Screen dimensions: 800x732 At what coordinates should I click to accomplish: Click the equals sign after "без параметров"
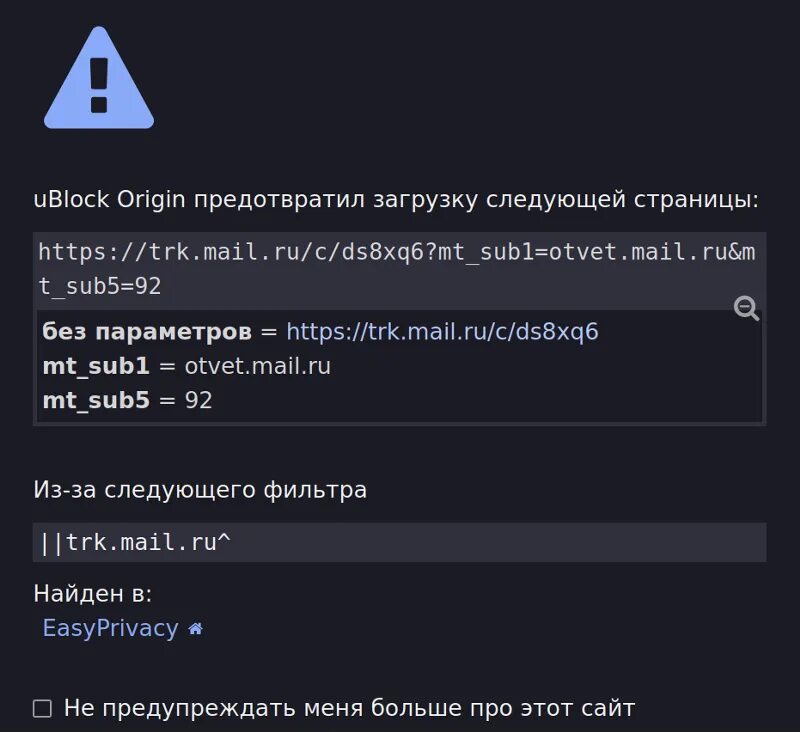[x=268, y=332]
